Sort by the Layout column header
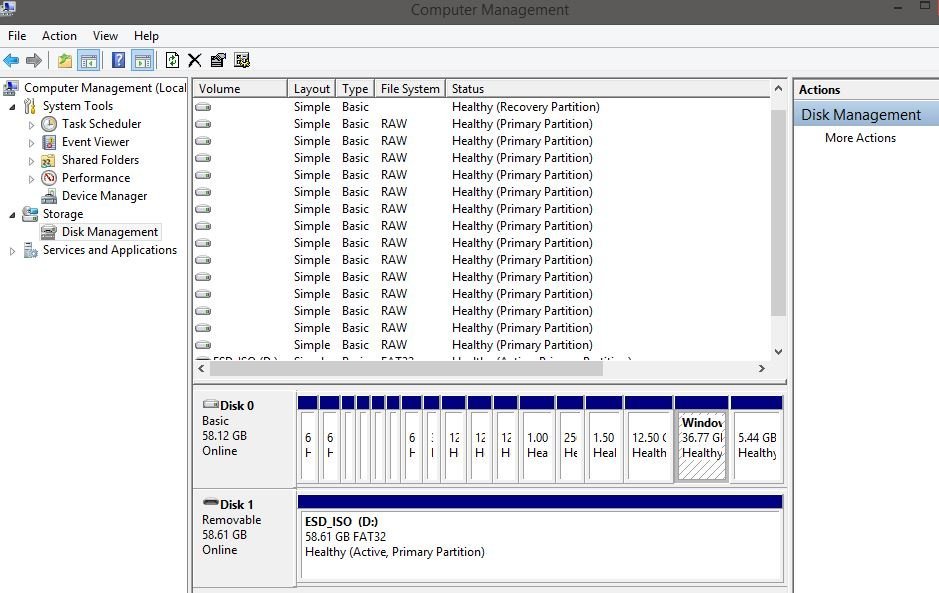Screen dimensions: 939x593 click(x=311, y=89)
